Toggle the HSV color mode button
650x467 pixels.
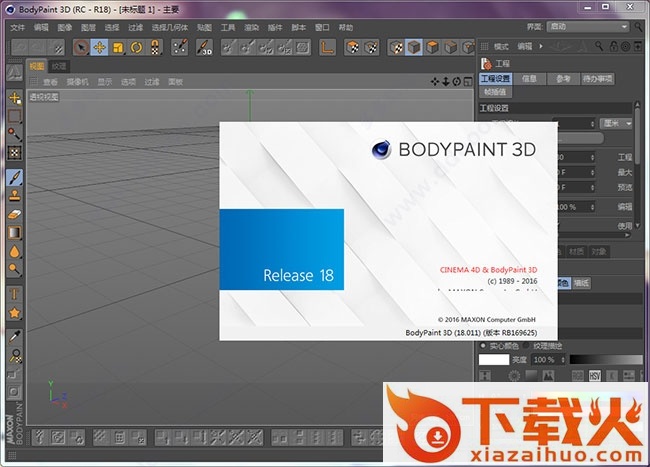click(x=594, y=376)
